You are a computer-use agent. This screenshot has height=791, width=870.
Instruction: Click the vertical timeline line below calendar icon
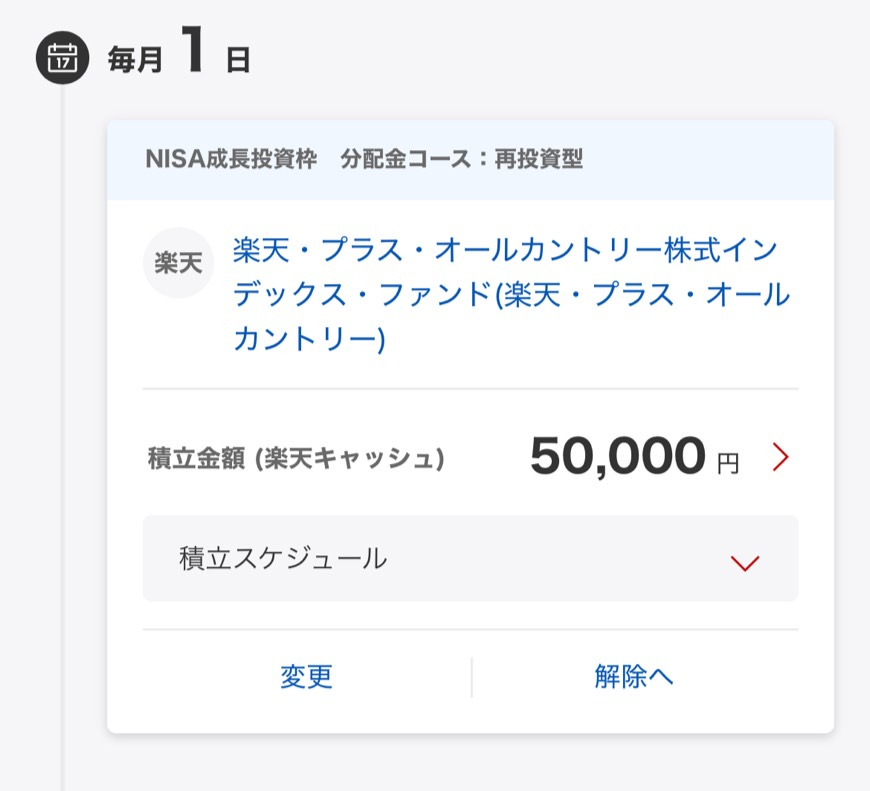[62, 400]
